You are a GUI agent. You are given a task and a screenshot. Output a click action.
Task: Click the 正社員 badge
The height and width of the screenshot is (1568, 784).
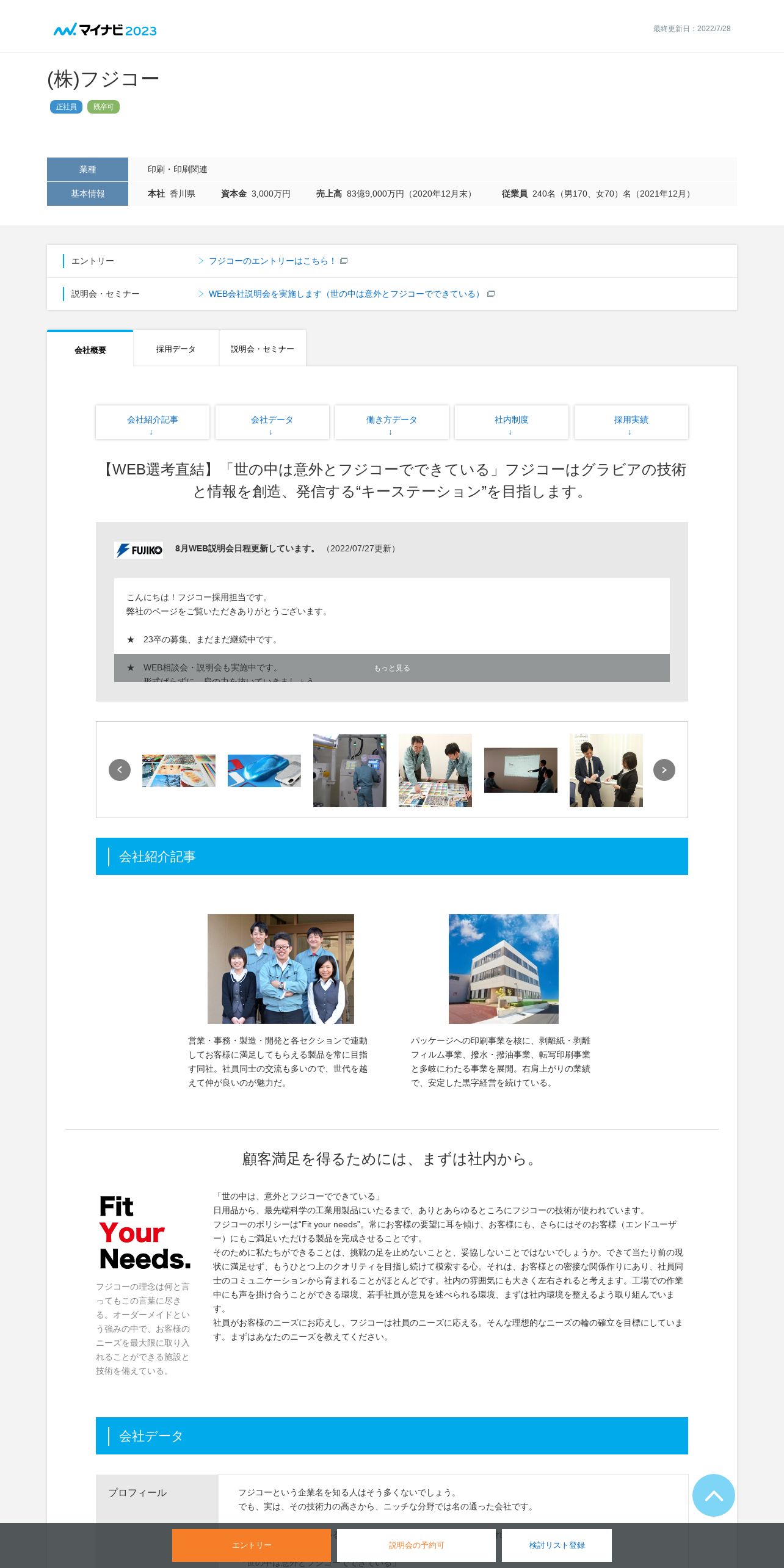tap(66, 107)
